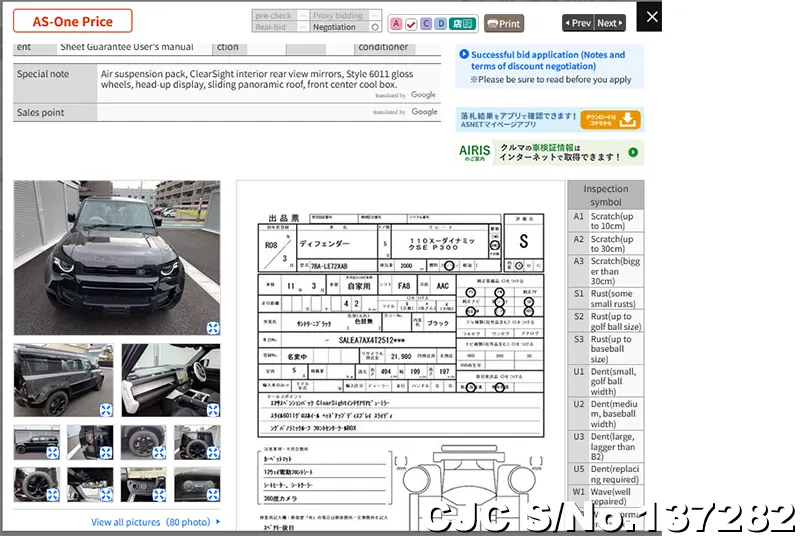Go to the previous vehicle with Prev

pos(578,23)
